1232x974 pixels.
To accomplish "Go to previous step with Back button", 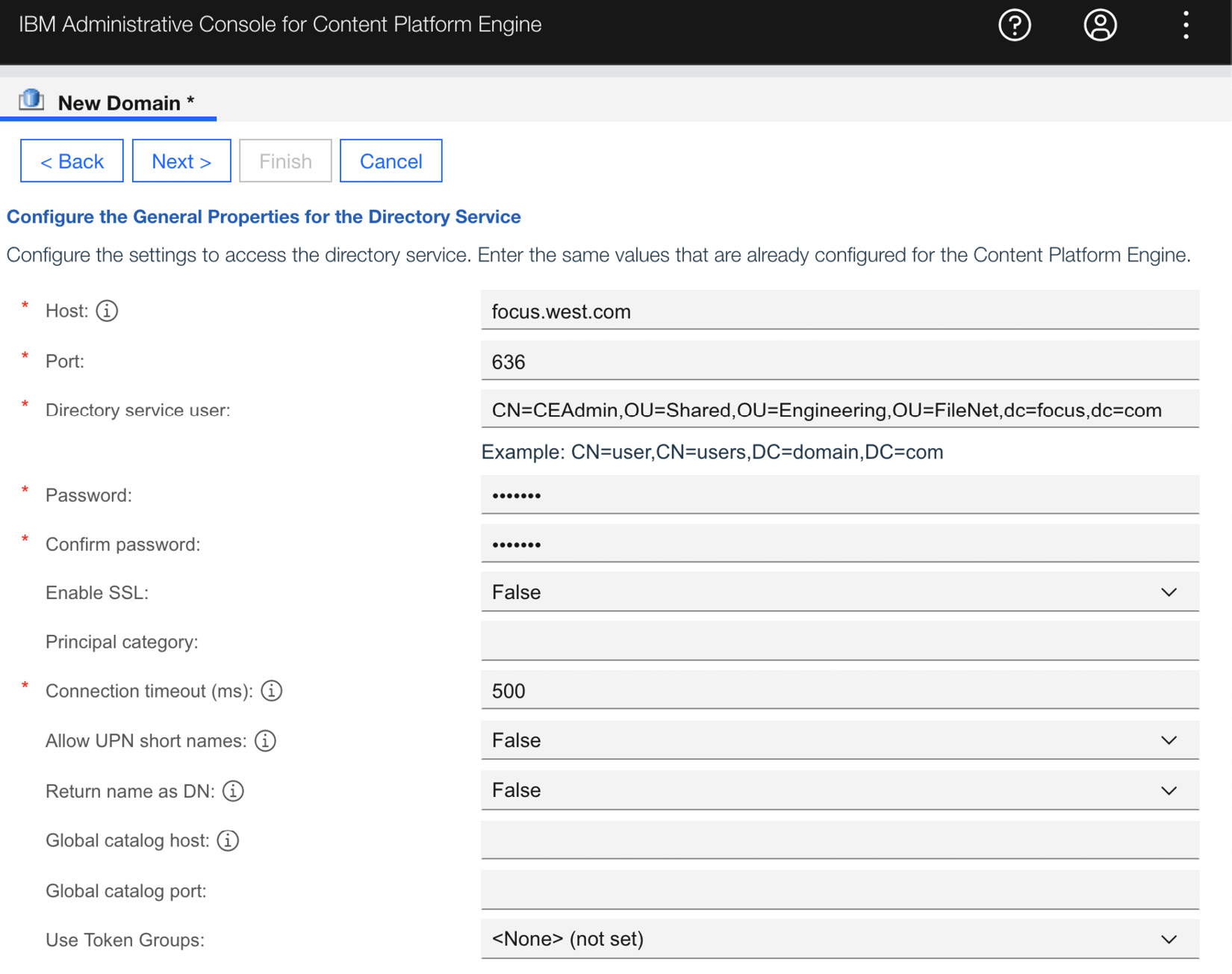I will [x=72, y=161].
